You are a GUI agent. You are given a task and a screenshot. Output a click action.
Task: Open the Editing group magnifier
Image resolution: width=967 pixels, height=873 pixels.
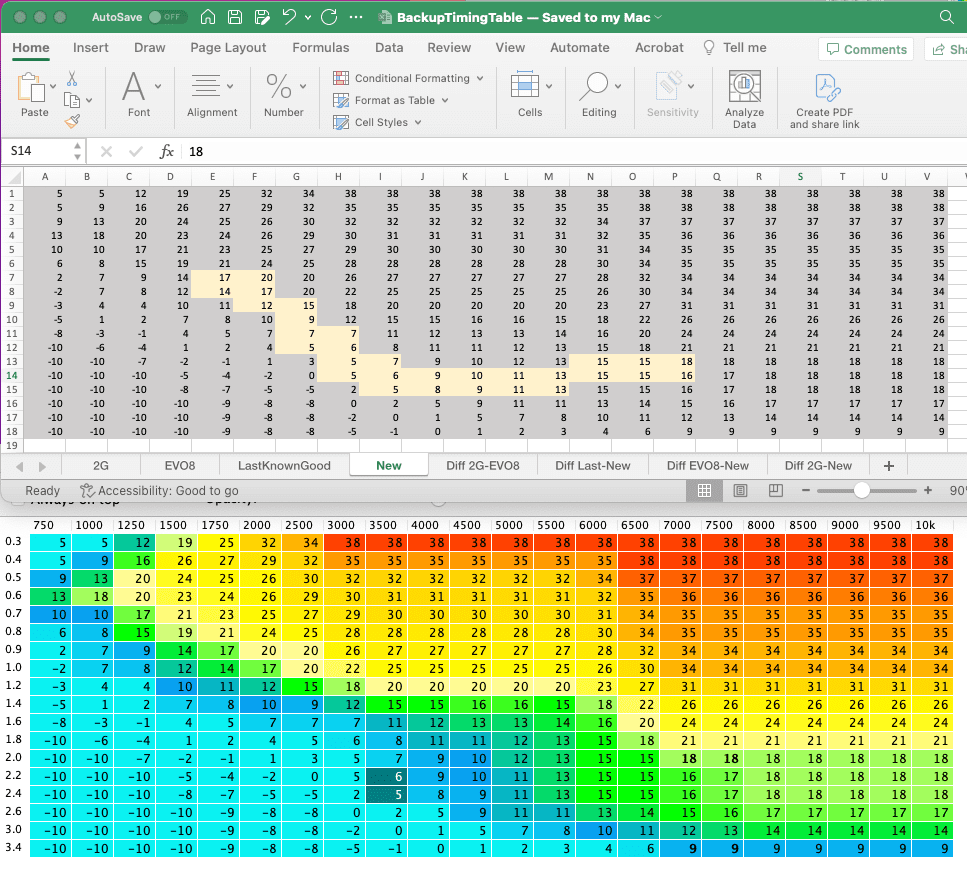coord(599,94)
